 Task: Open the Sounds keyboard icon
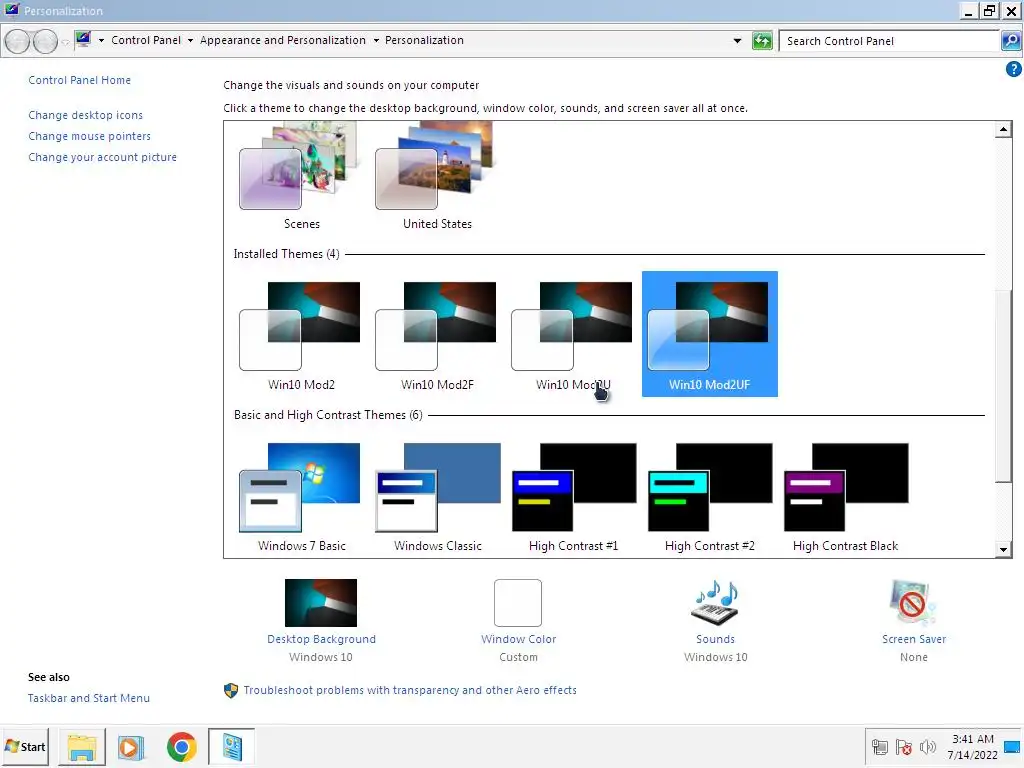click(715, 602)
